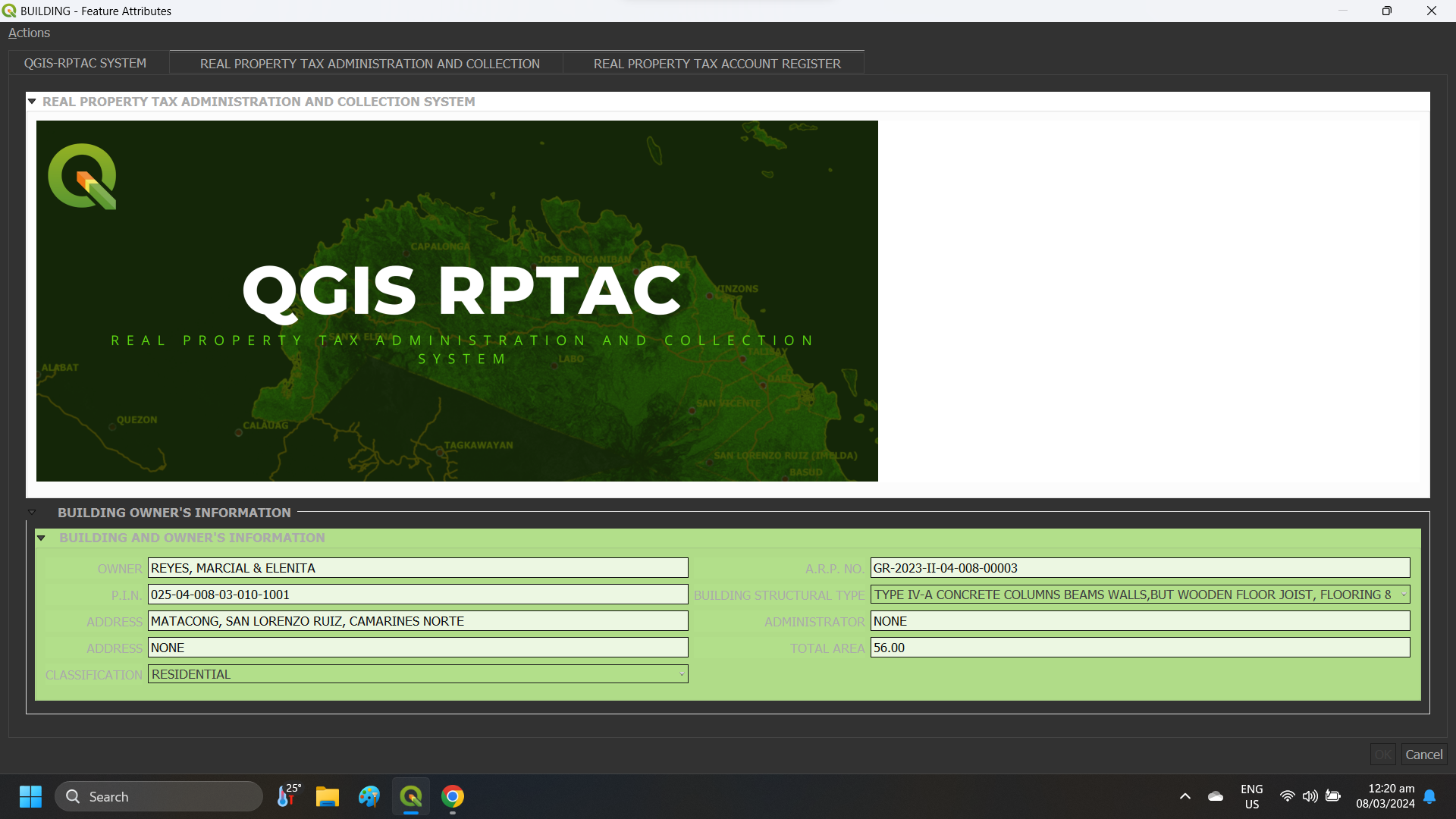Launch Google Chrome from the taskbar

(453, 796)
